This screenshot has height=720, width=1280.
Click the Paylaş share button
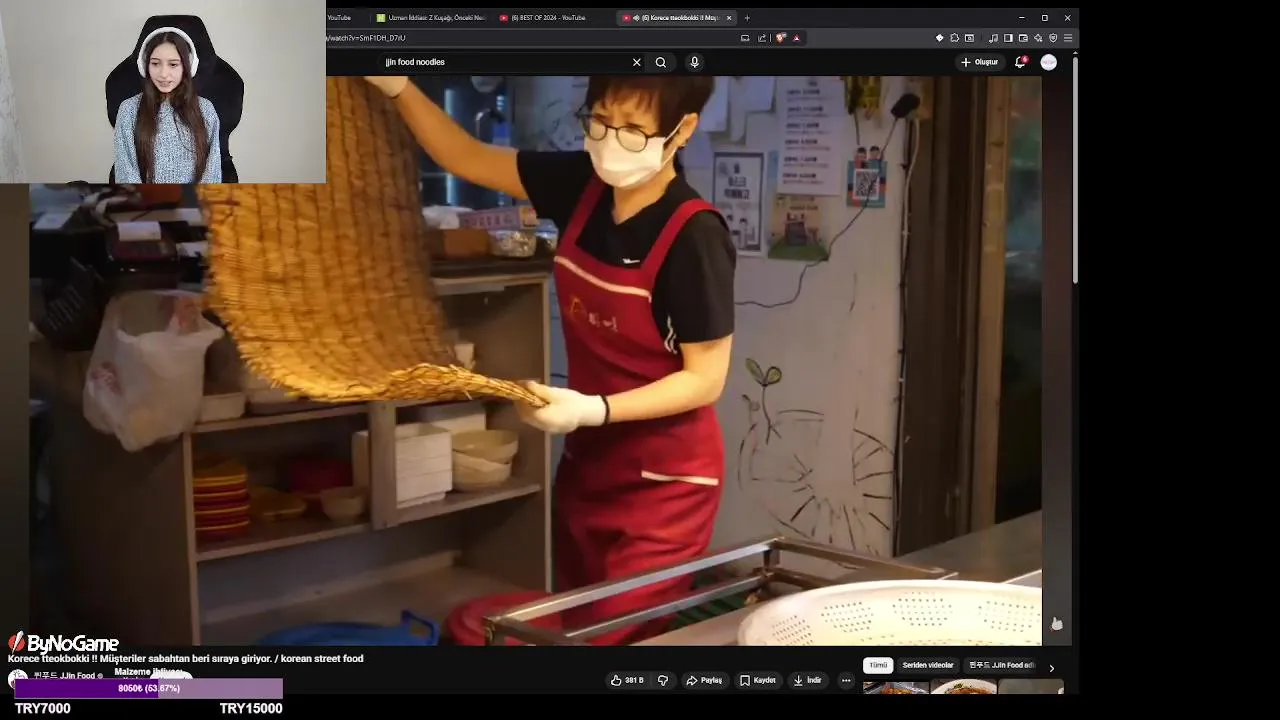704,680
